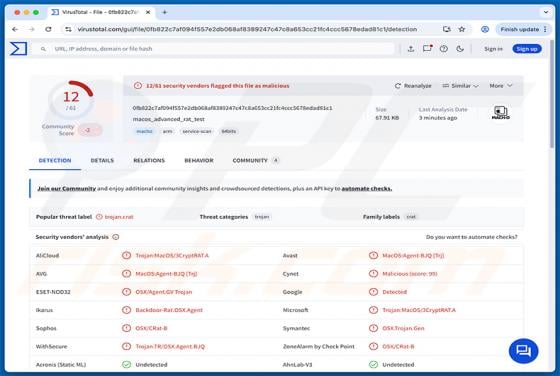560x376 pixels.
Task: Click the alert icon next to AliCloud detection
Action: pos(126,255)
